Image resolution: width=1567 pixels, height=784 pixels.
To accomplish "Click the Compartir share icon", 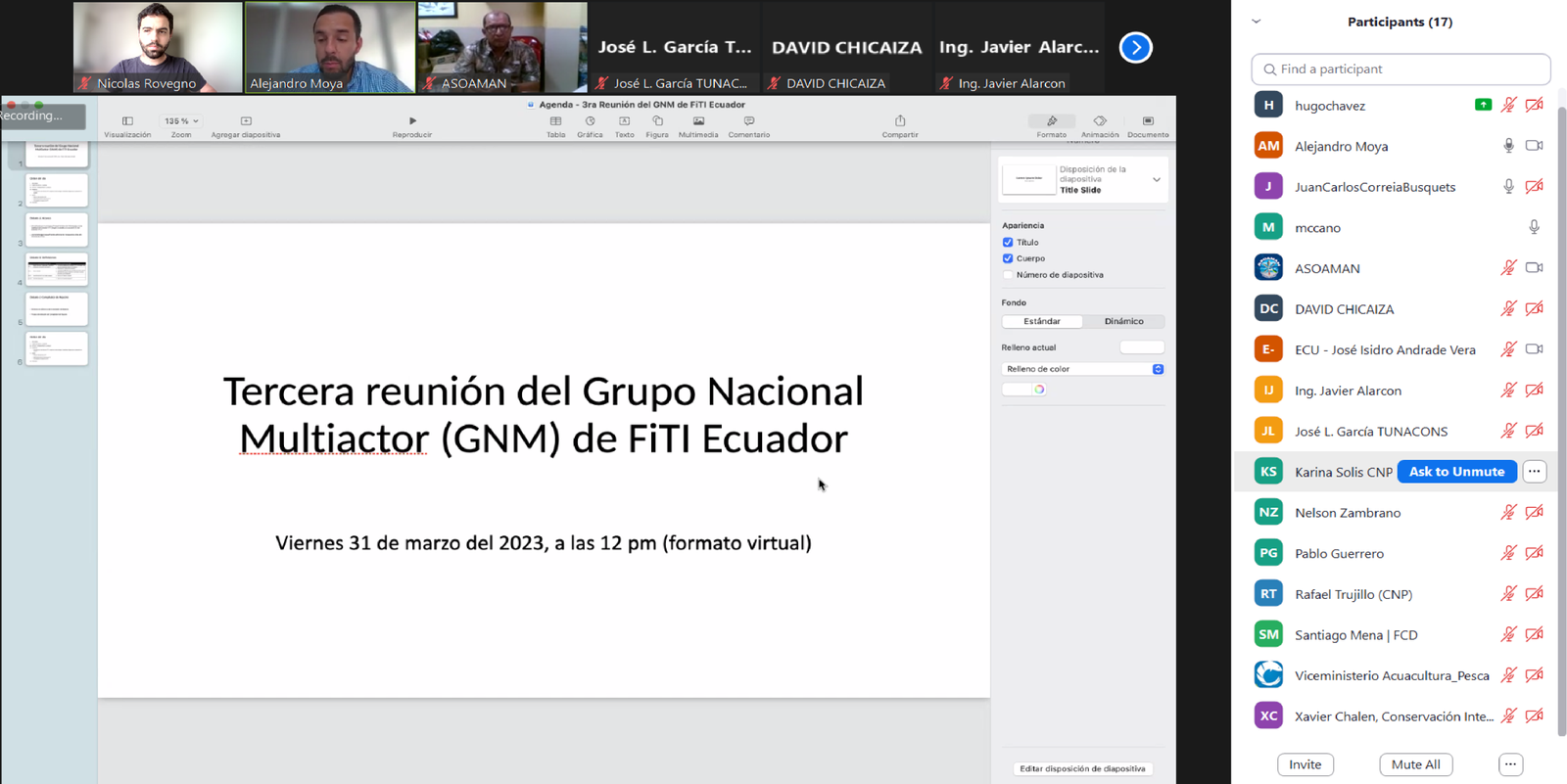I will pyautogui.click(x=899, y=121).
